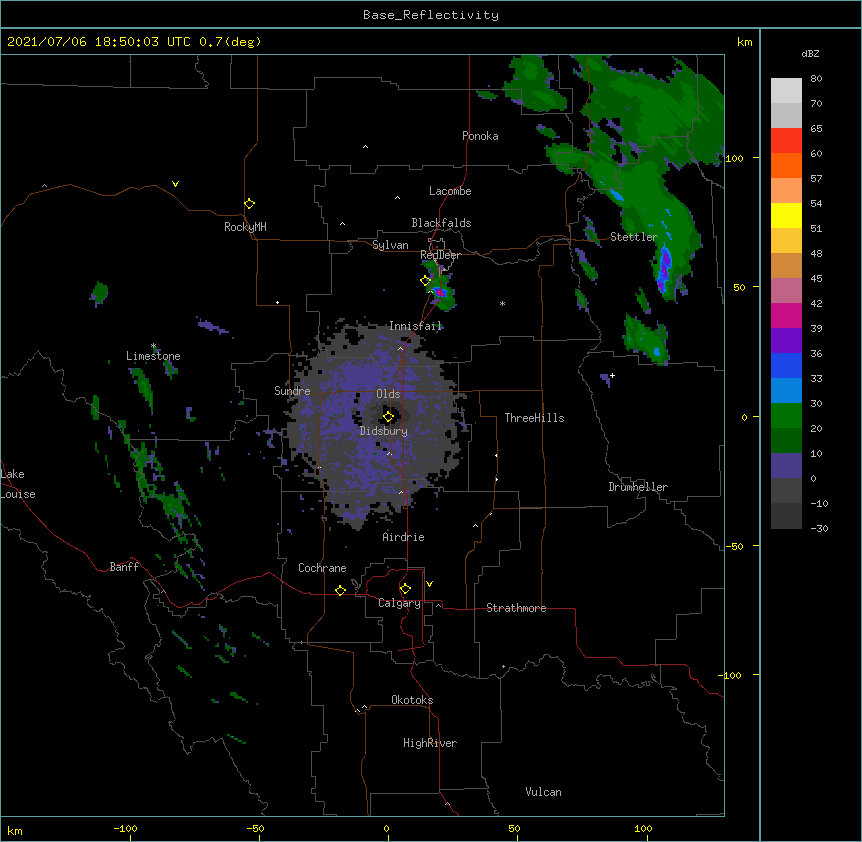862x842 pixels.
Task: Select the -30 legend value label
Action: (x=819, y=528)
